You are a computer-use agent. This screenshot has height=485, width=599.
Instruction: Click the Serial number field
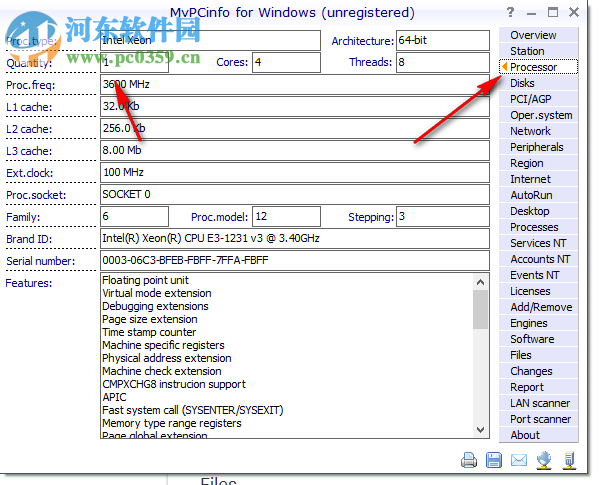[295, 260]
